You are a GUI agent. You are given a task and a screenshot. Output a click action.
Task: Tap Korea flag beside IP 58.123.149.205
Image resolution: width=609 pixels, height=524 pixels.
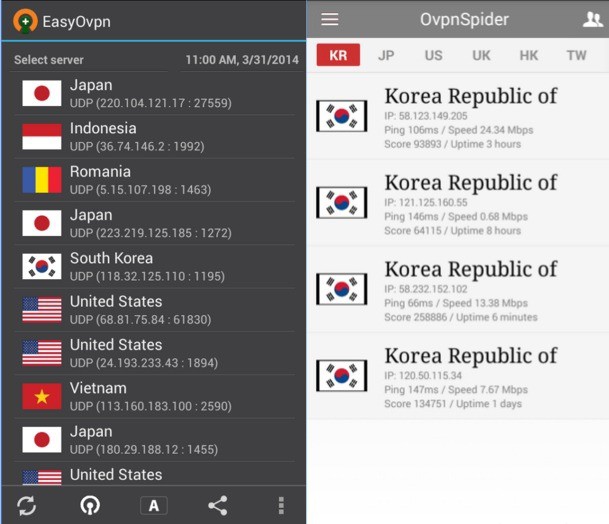point(342,116)
